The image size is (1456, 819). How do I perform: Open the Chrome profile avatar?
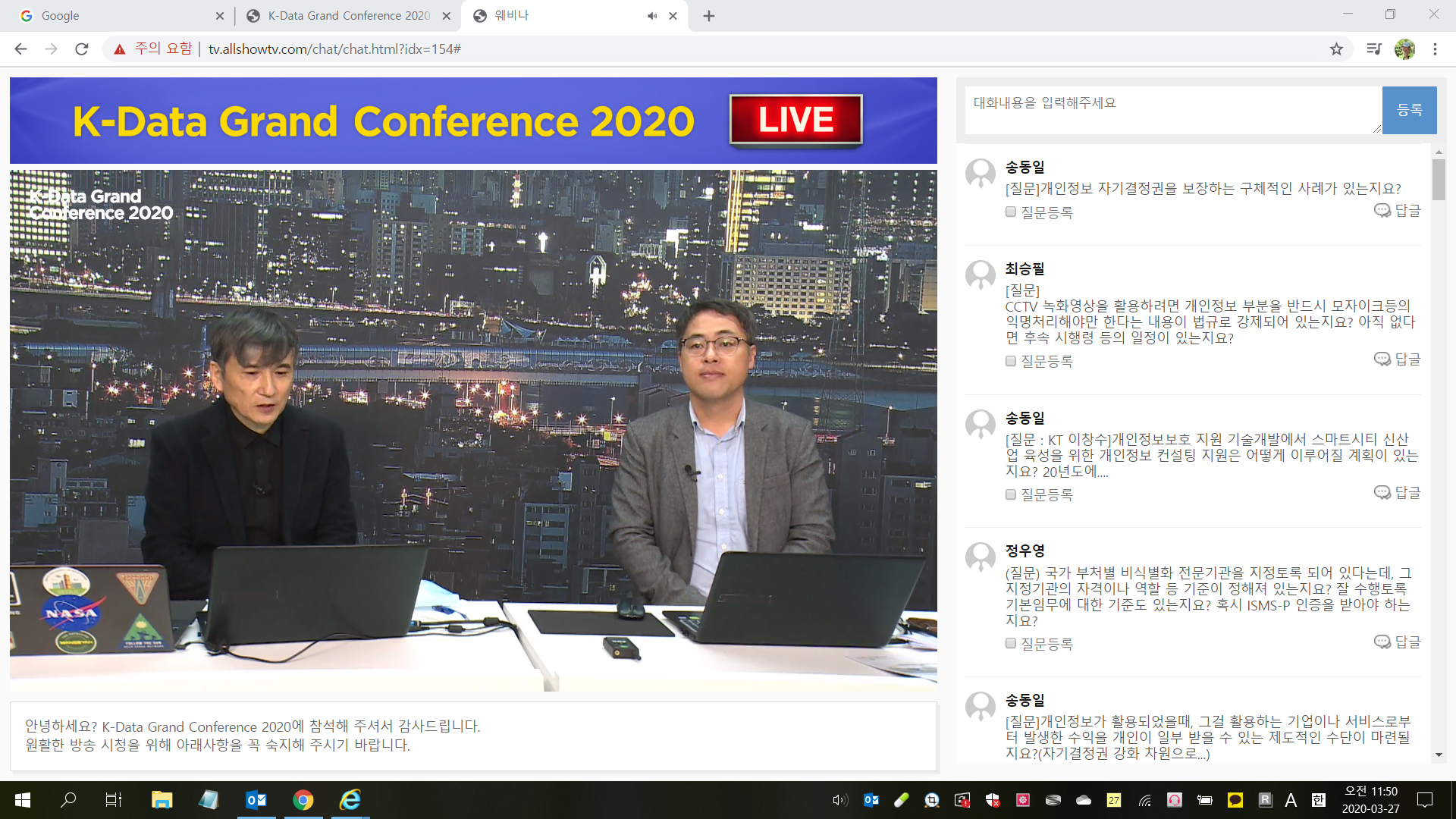[1404, 49]
